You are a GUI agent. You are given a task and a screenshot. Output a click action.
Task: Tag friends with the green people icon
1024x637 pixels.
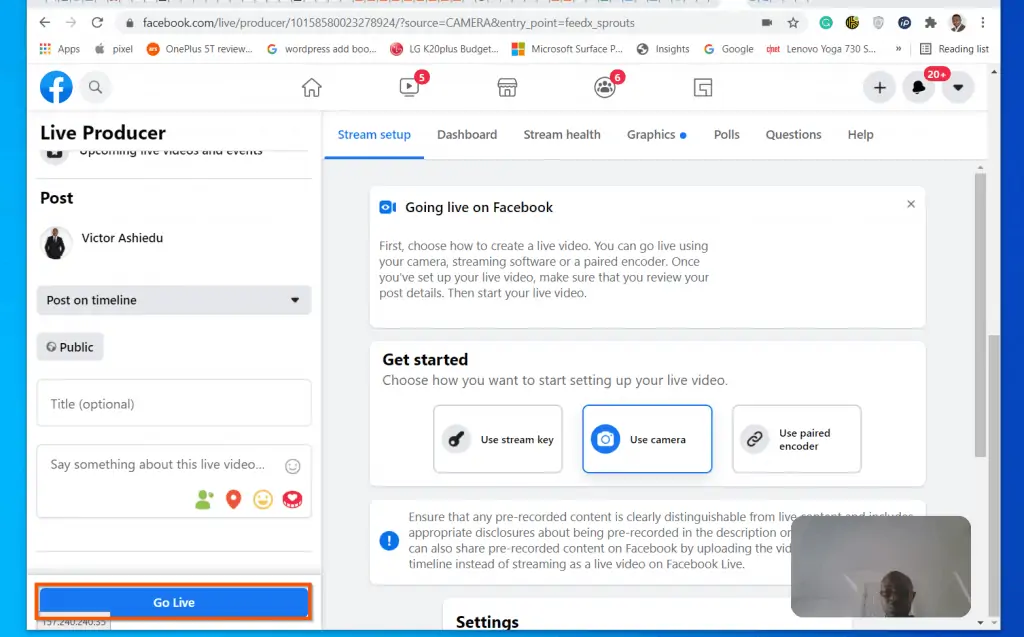tap(204, 500)
